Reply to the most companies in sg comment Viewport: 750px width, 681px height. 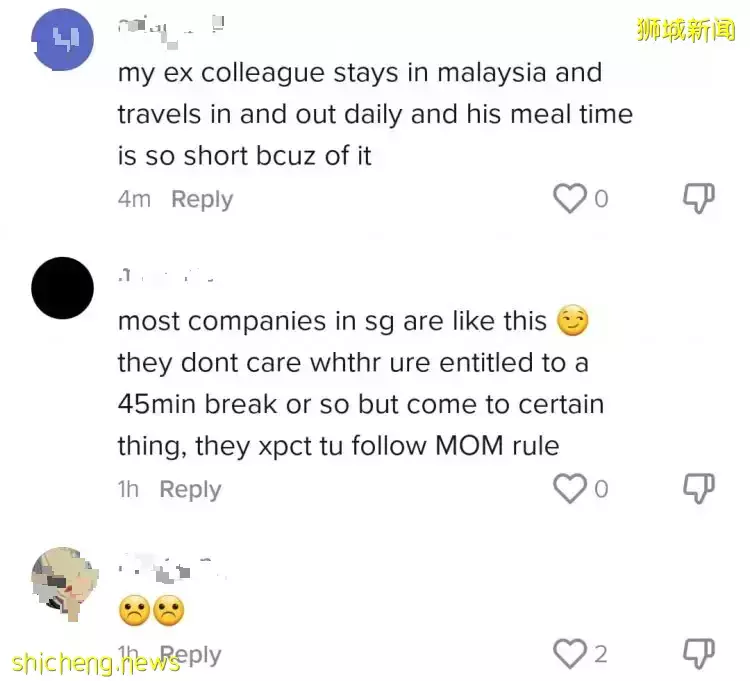click(190, 489)
